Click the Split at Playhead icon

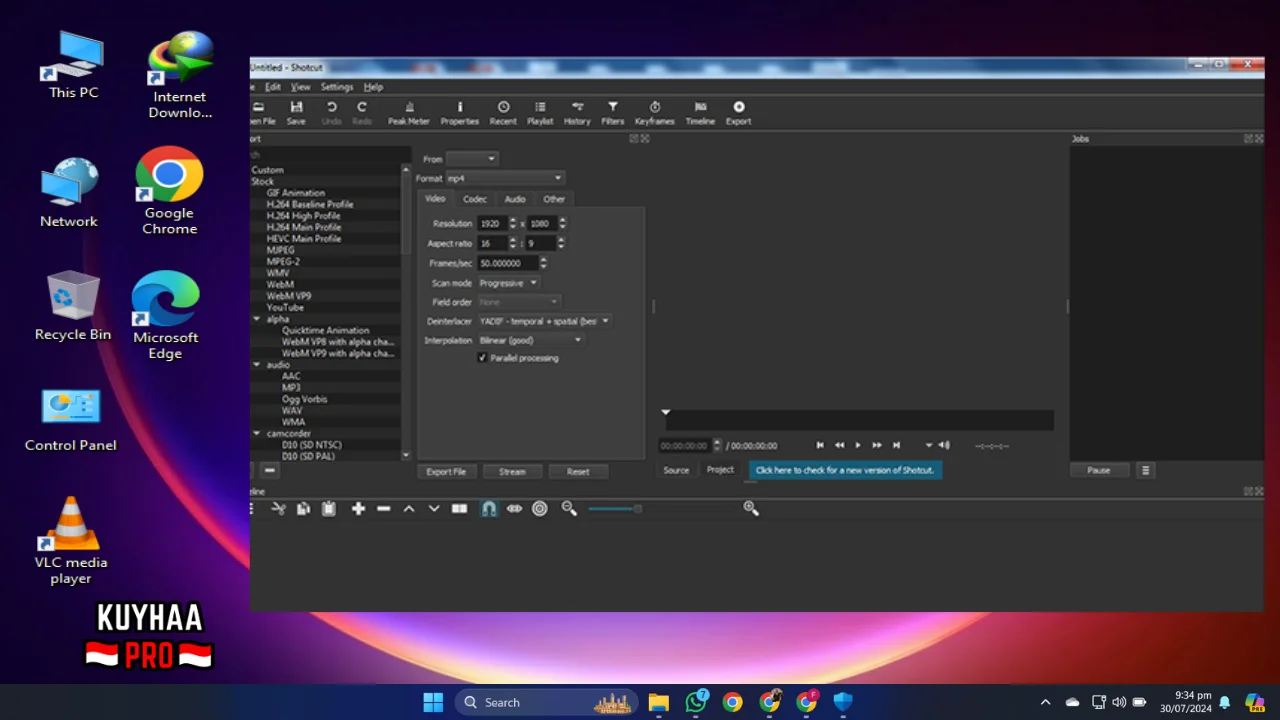point(459,509)
